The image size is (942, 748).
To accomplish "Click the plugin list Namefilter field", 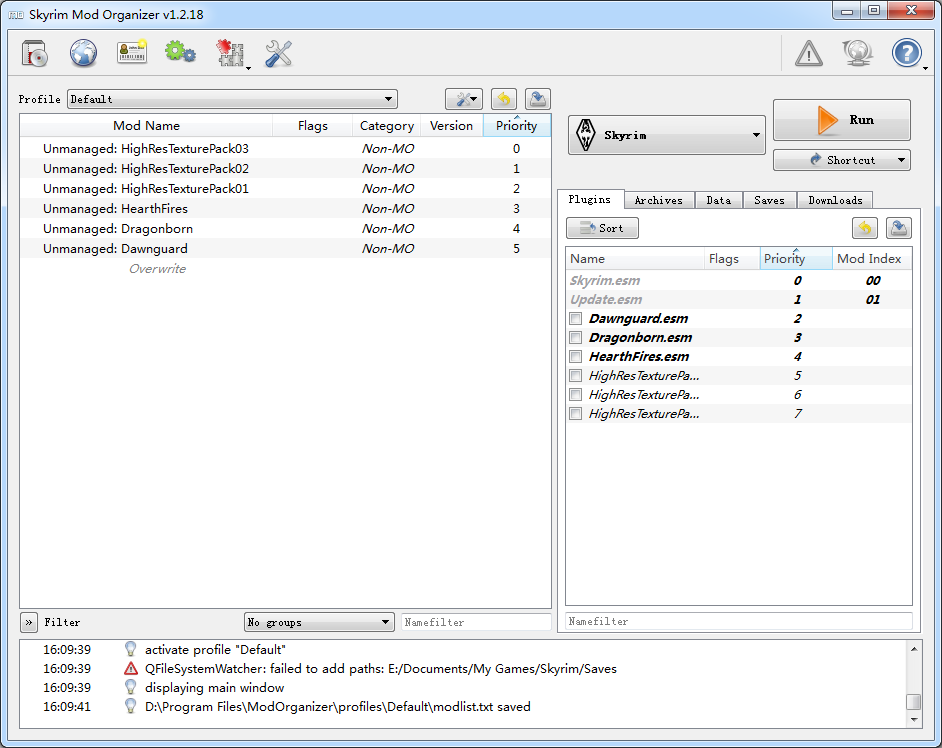I will 739,621.
